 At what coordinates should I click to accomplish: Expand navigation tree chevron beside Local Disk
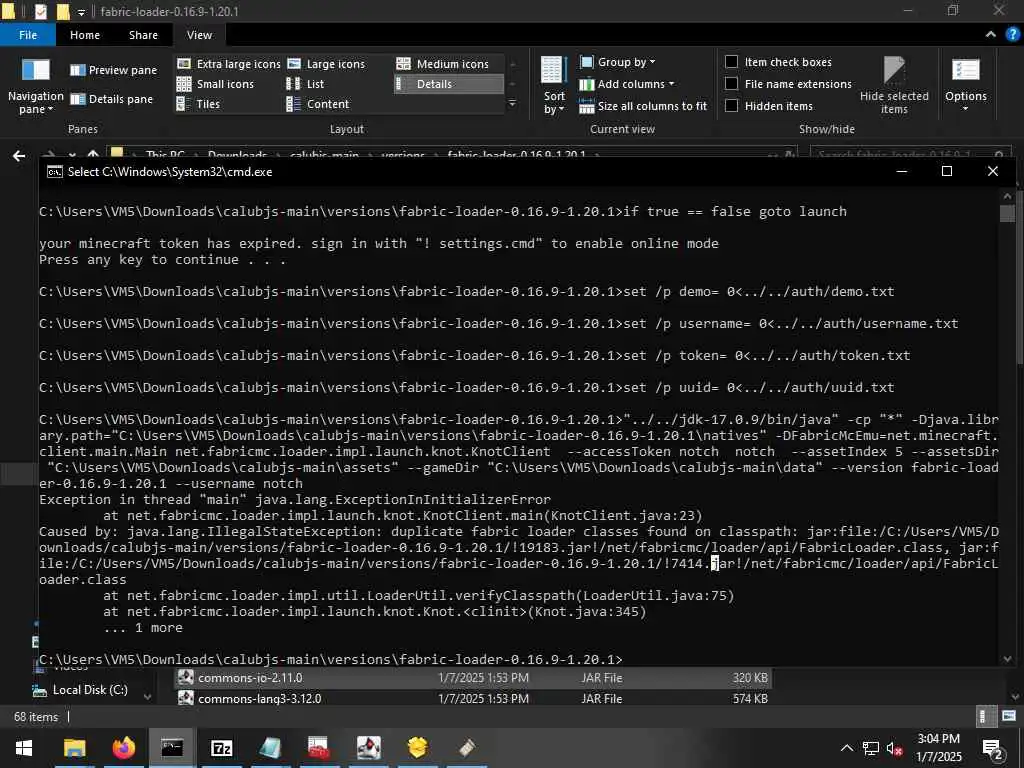(148, 697)
